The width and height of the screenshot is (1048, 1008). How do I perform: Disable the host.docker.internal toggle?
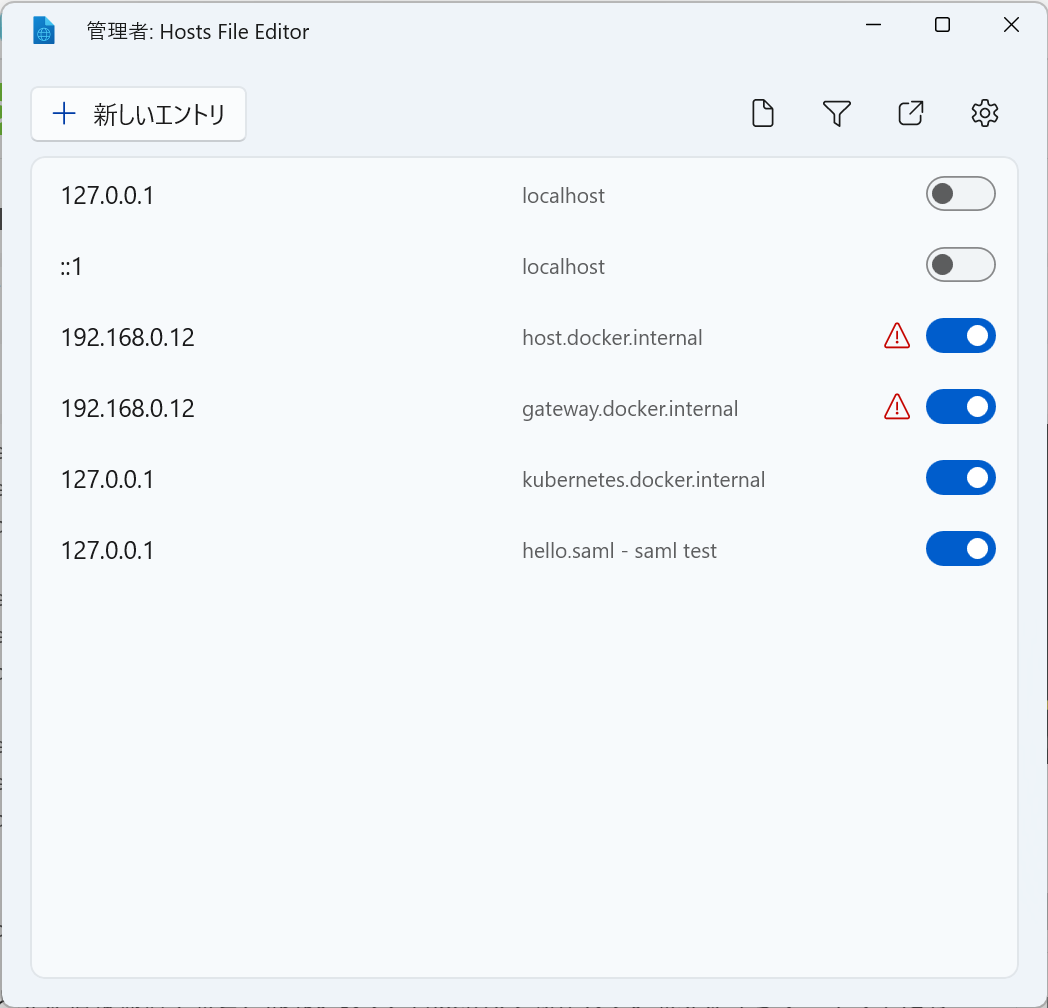[960, 336]
